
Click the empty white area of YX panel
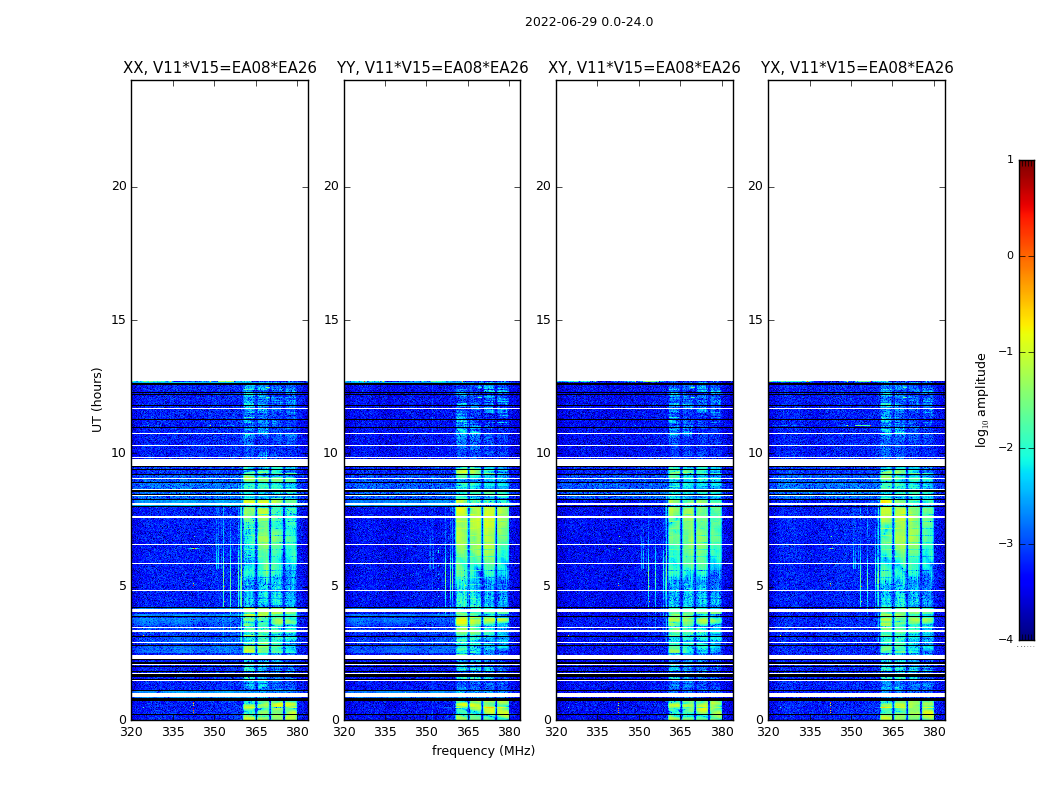coord(856,230)
